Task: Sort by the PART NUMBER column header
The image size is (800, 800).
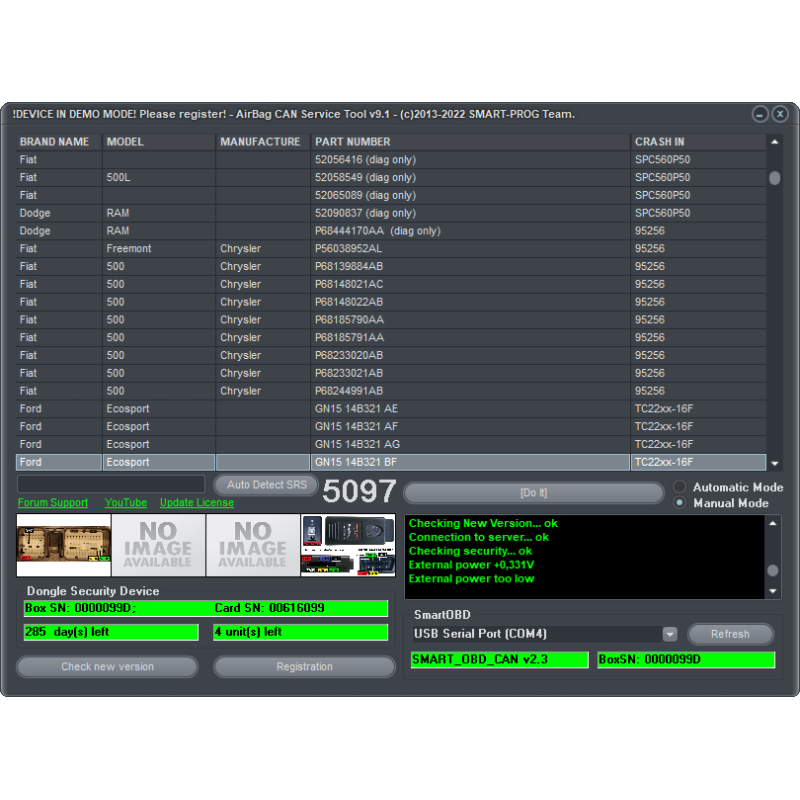Action: [x=353, y=142]
